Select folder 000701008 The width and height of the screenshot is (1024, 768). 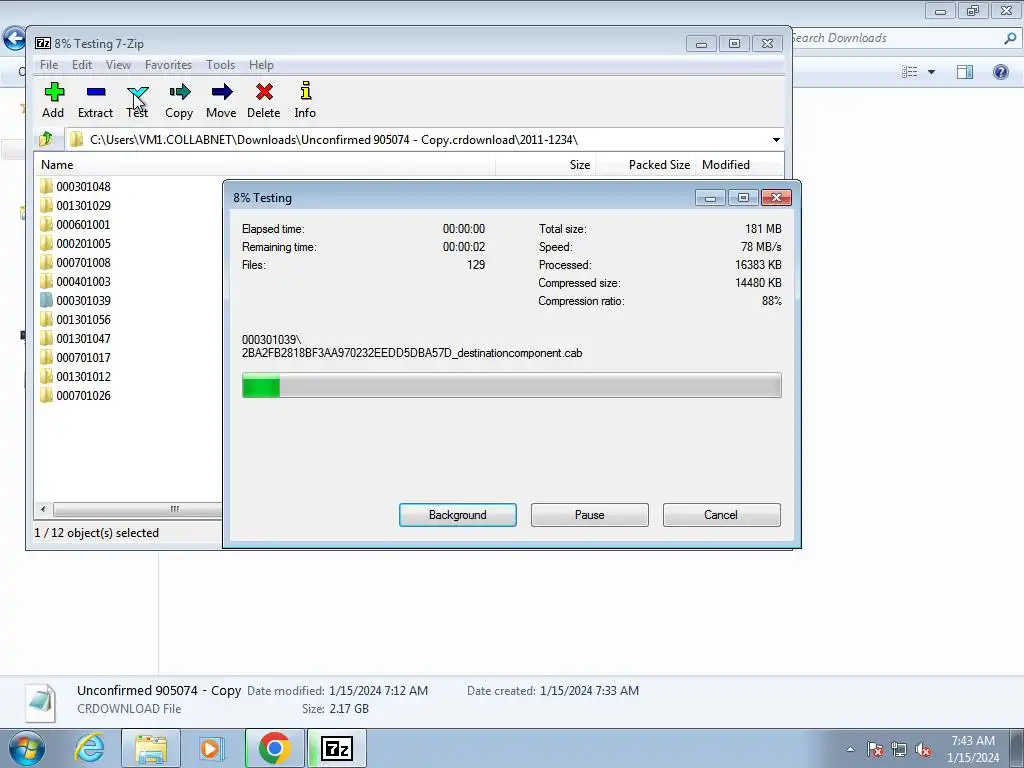tap(83, 263)
